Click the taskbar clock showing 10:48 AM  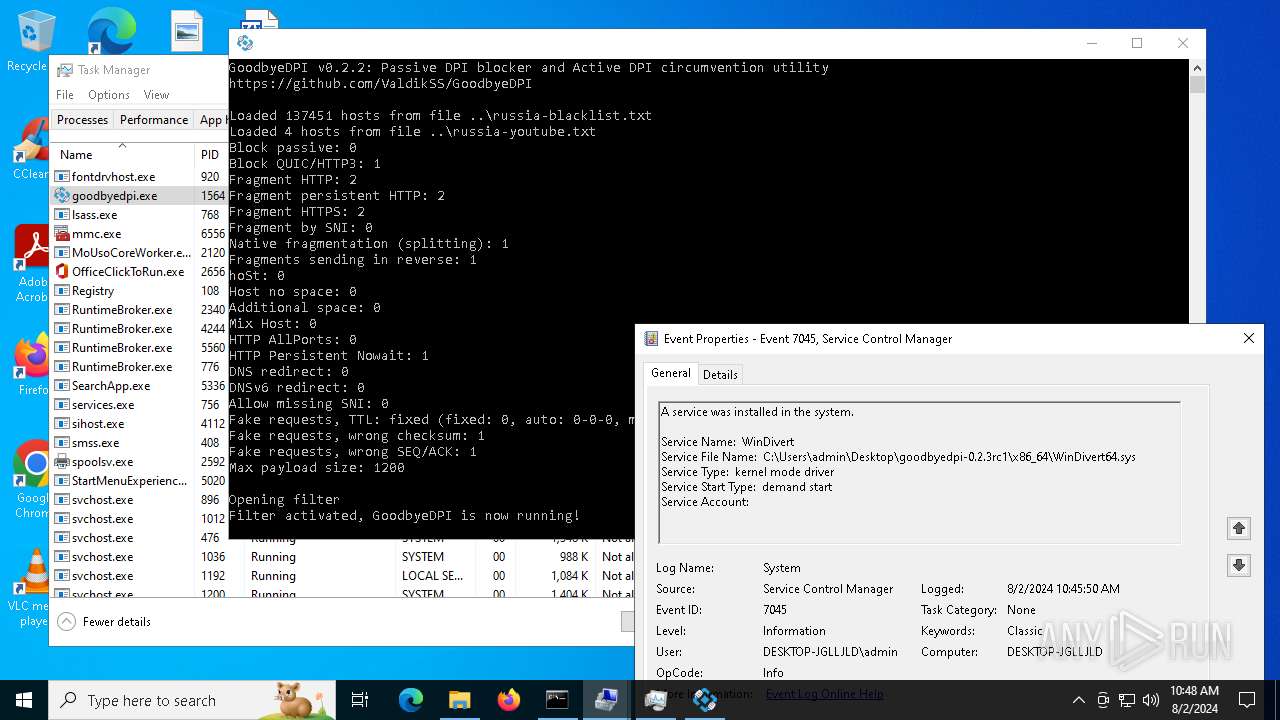pos(1194,700)
